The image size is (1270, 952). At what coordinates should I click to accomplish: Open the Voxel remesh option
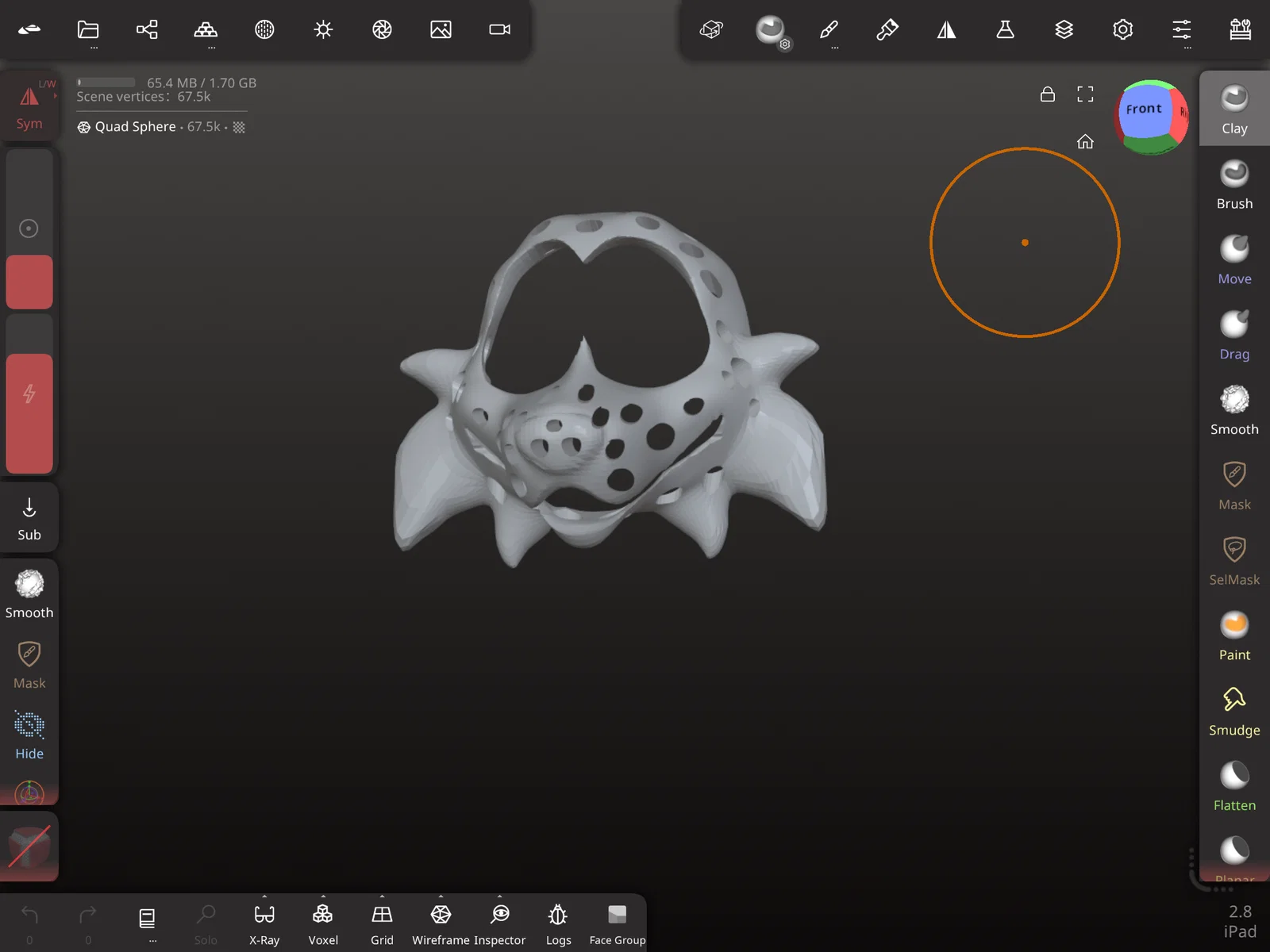pyautogui.click(x=323, y=924)
